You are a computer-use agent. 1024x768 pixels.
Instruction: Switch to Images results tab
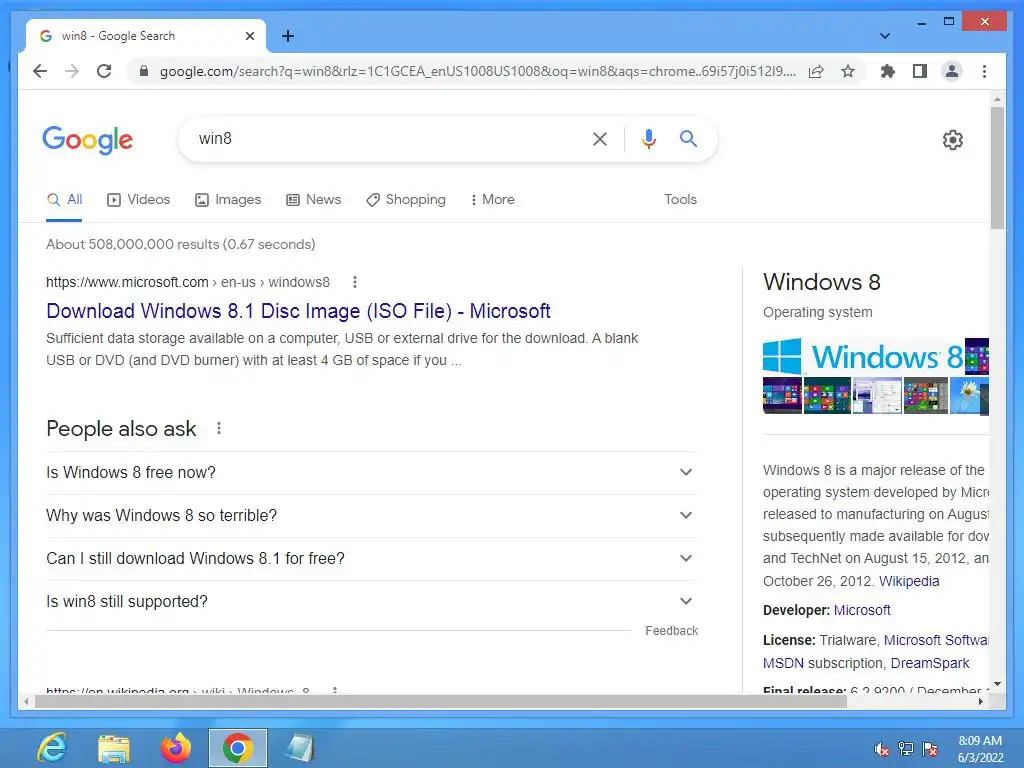point(228,200)
